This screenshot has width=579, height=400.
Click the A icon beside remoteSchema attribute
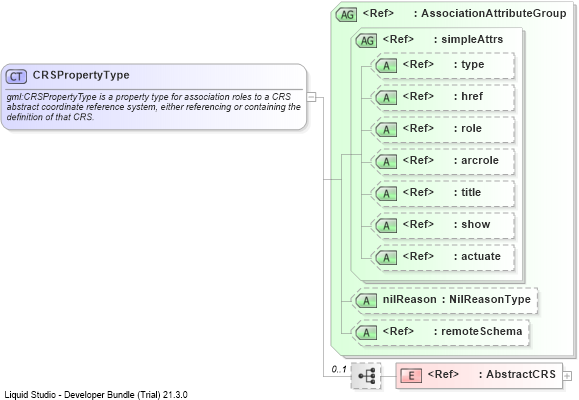click(x=366, y=333)
